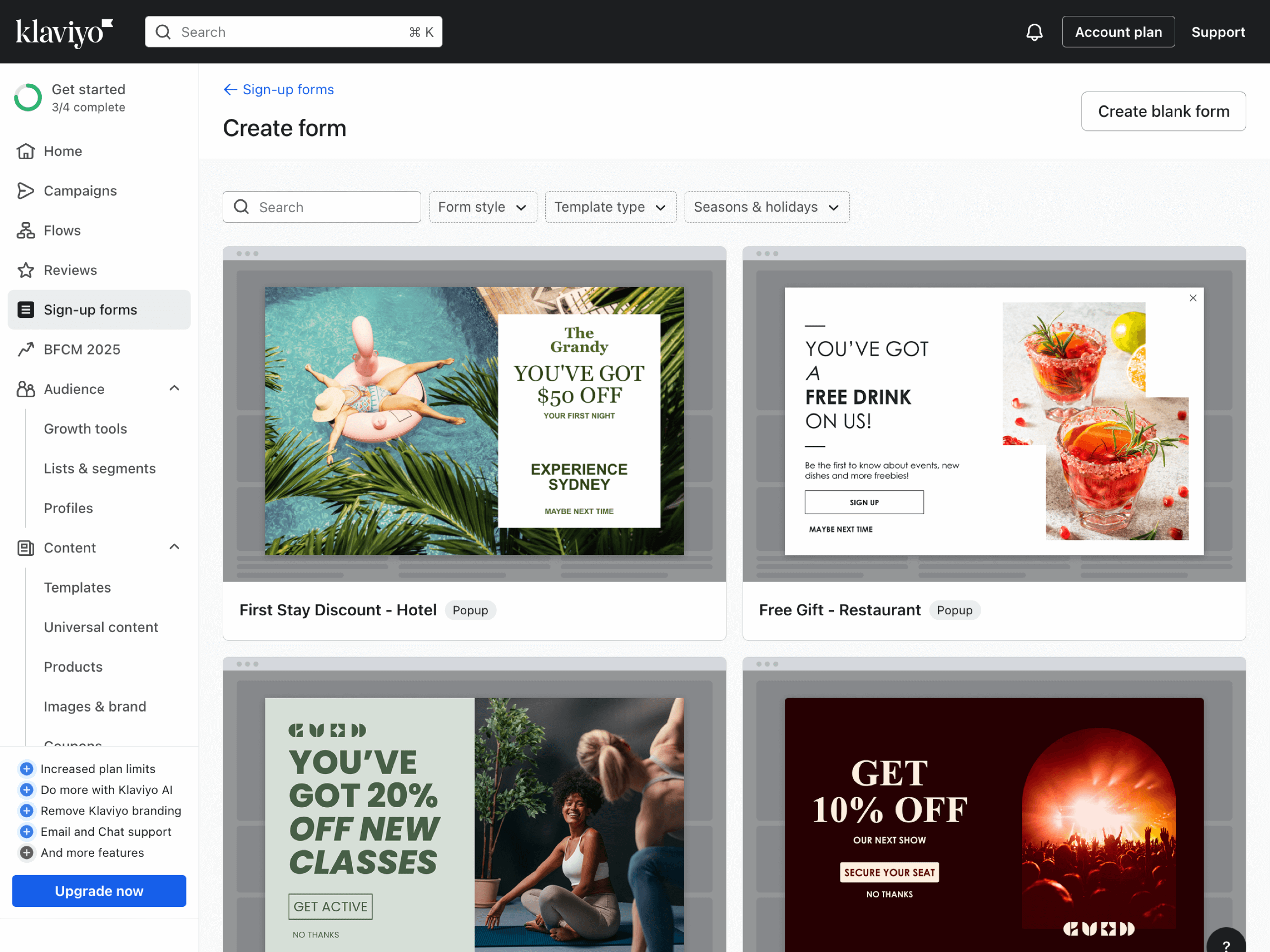This screenshot has height=952, width=1270.
Task: Open Campaigns via paper plane icon
Action: (26, 190)
